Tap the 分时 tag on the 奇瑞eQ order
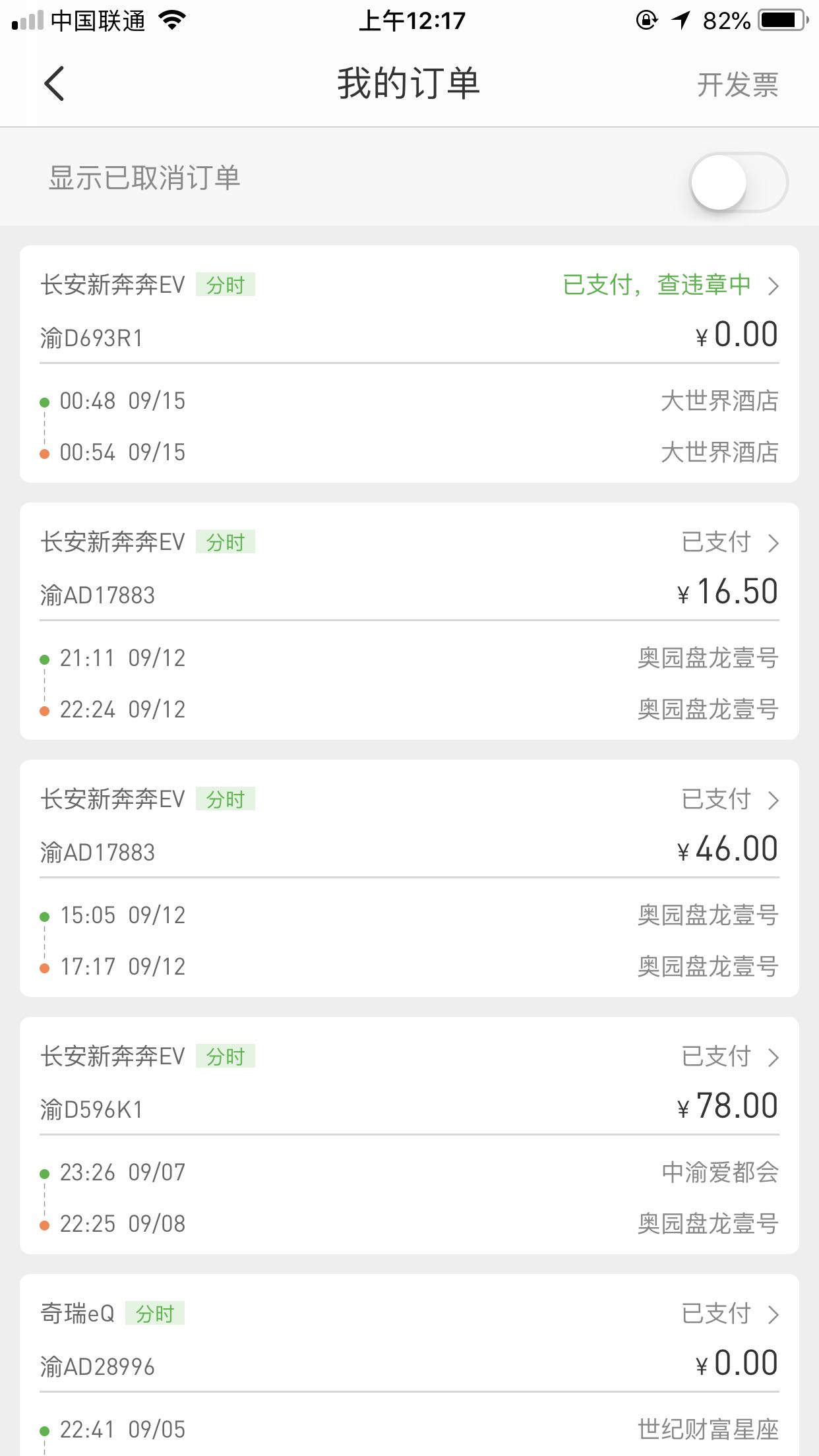Viewport: 819px width, 1456px height. [155, 1314]
